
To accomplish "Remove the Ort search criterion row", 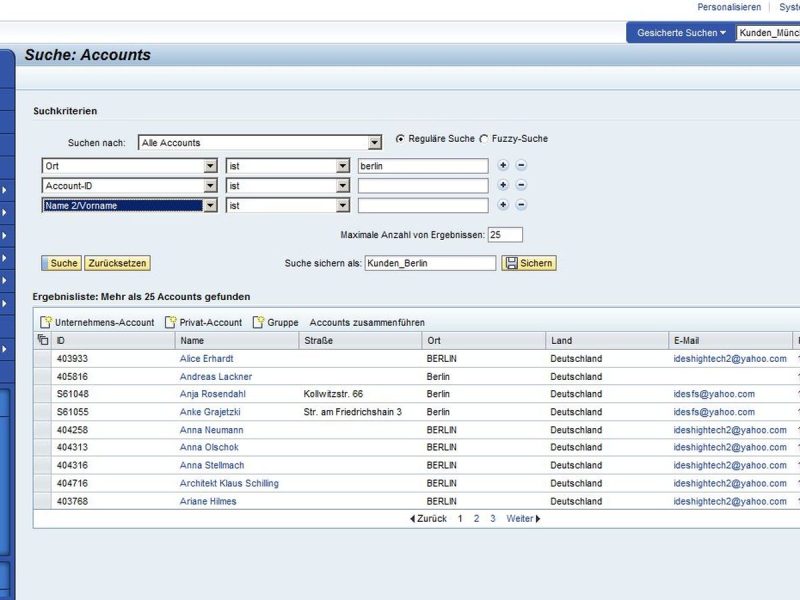I will tap(521, 165).
